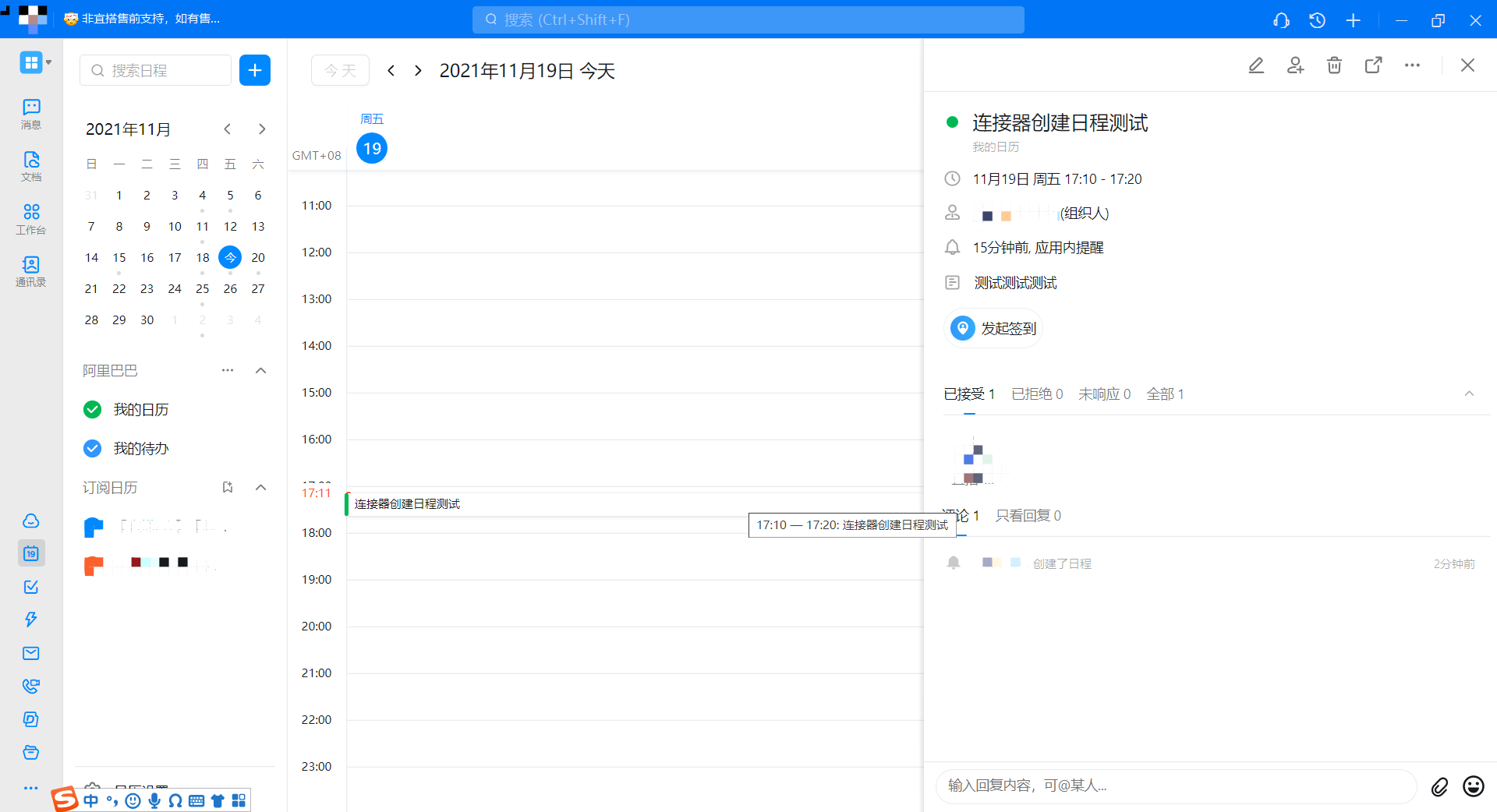
Task: Go to previous month in mini calendar
Action: [x=227, y=129]
